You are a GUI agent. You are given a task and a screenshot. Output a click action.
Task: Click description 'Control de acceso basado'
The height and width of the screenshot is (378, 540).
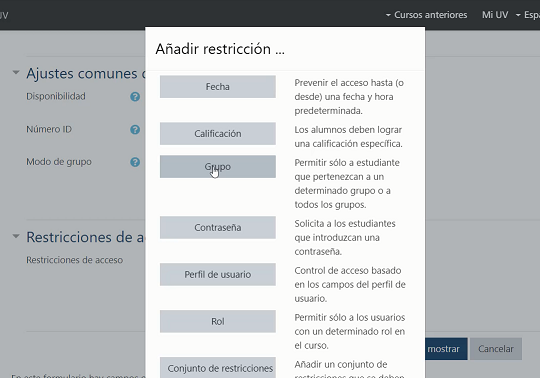pyautogui.click(x=350, y=284)
